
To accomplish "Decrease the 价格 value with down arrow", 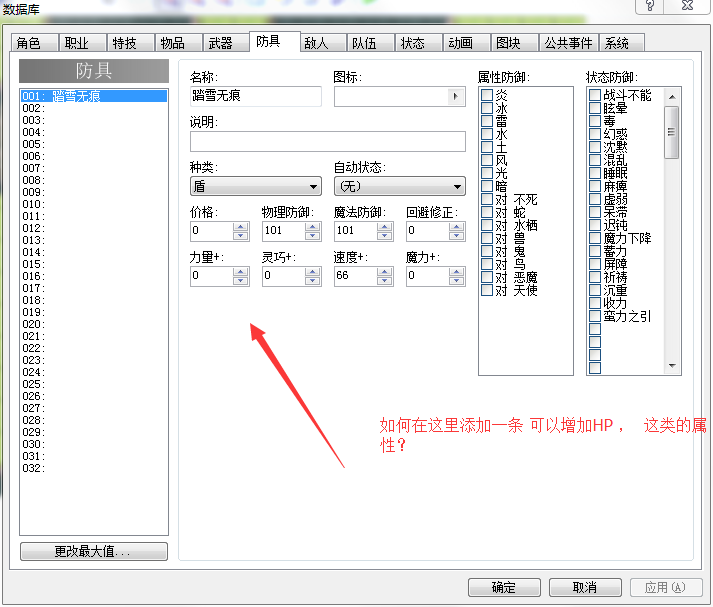I will pyautogui.click(x=241, y=235).
